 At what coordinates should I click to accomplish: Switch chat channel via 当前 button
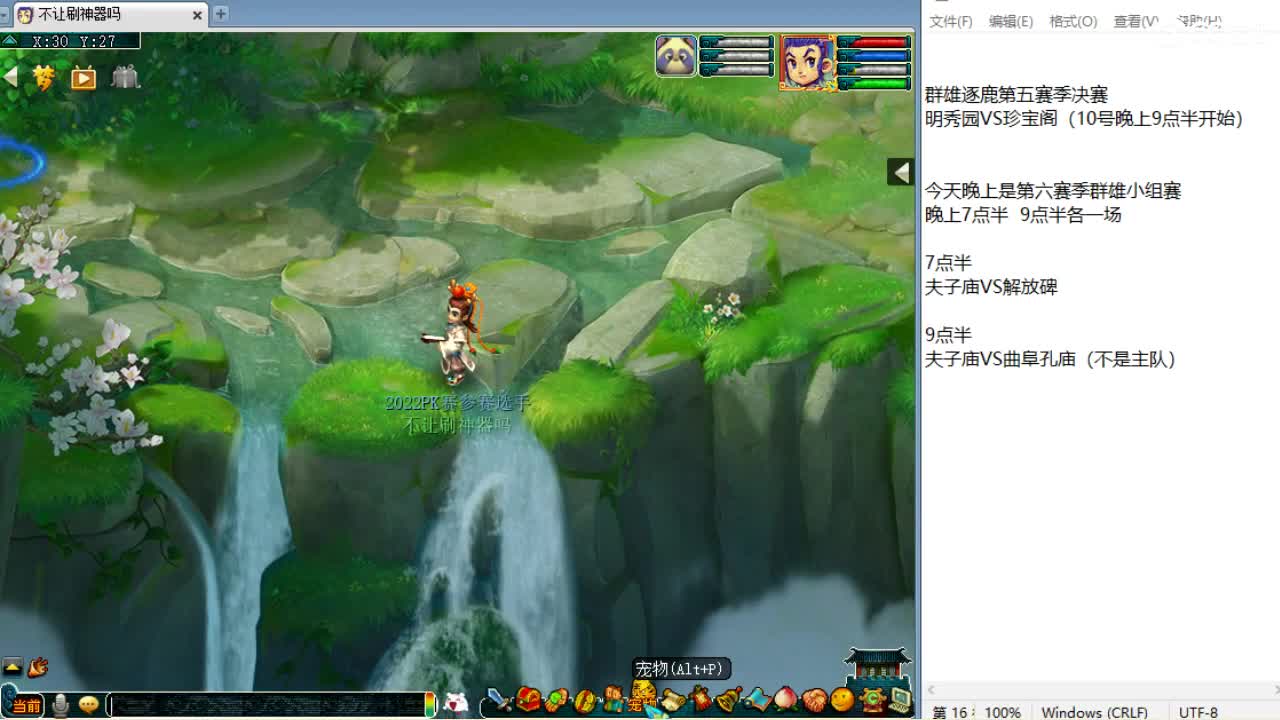tap(27, 705)
